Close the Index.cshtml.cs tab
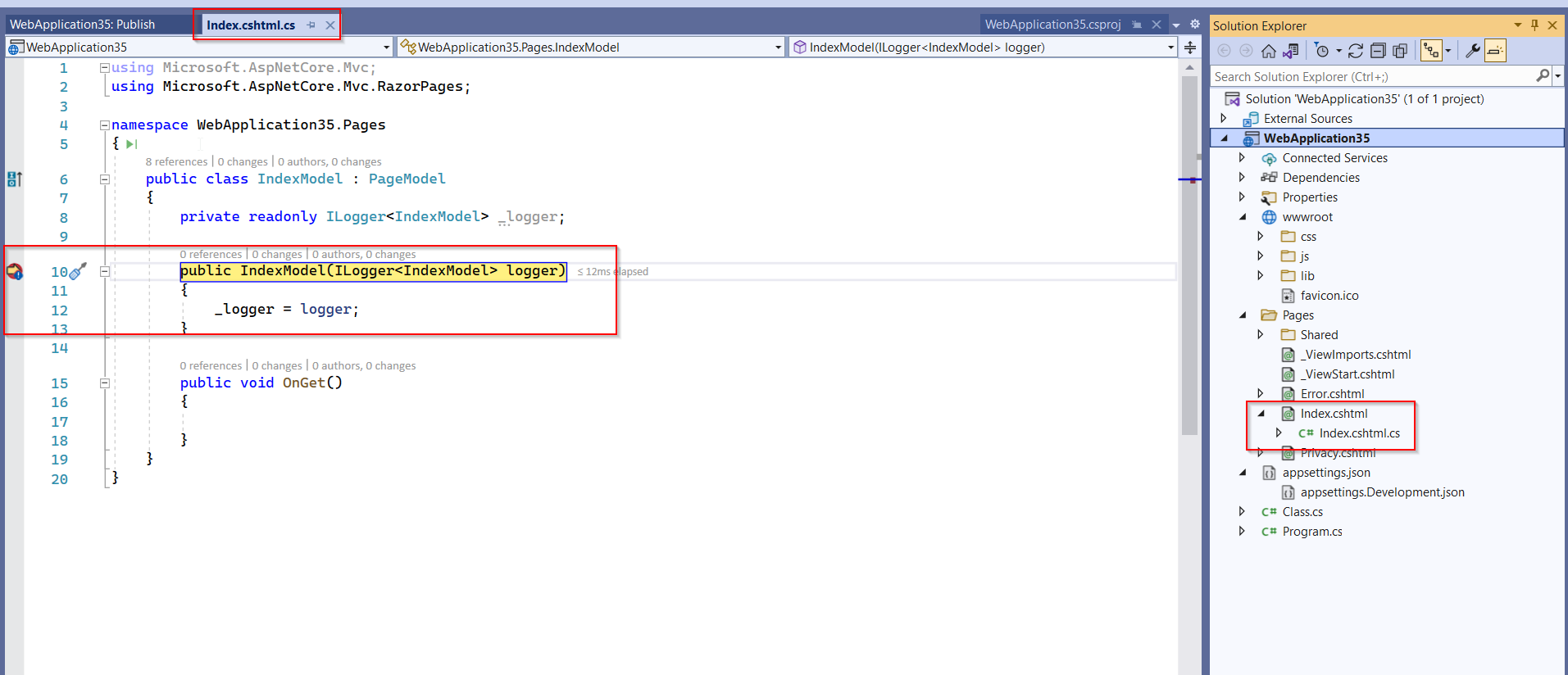 (x=330, y=25)
